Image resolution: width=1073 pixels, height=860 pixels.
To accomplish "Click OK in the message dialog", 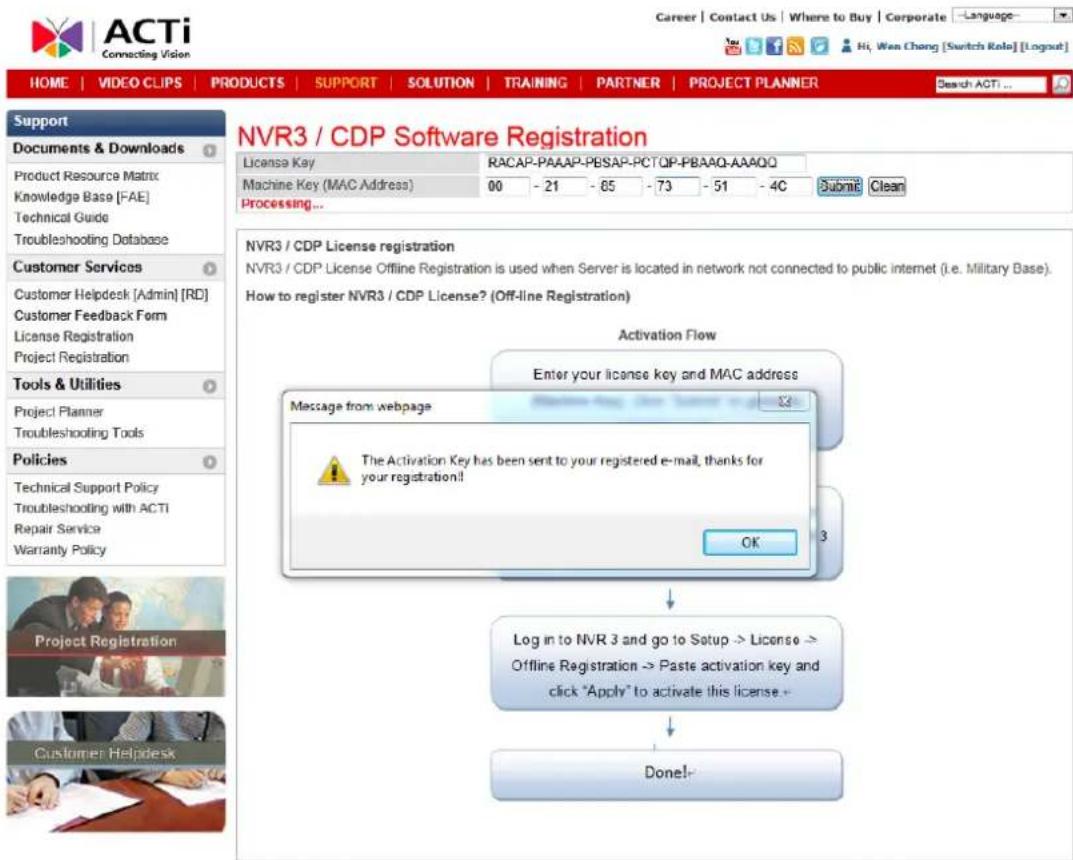I will 750,543.
